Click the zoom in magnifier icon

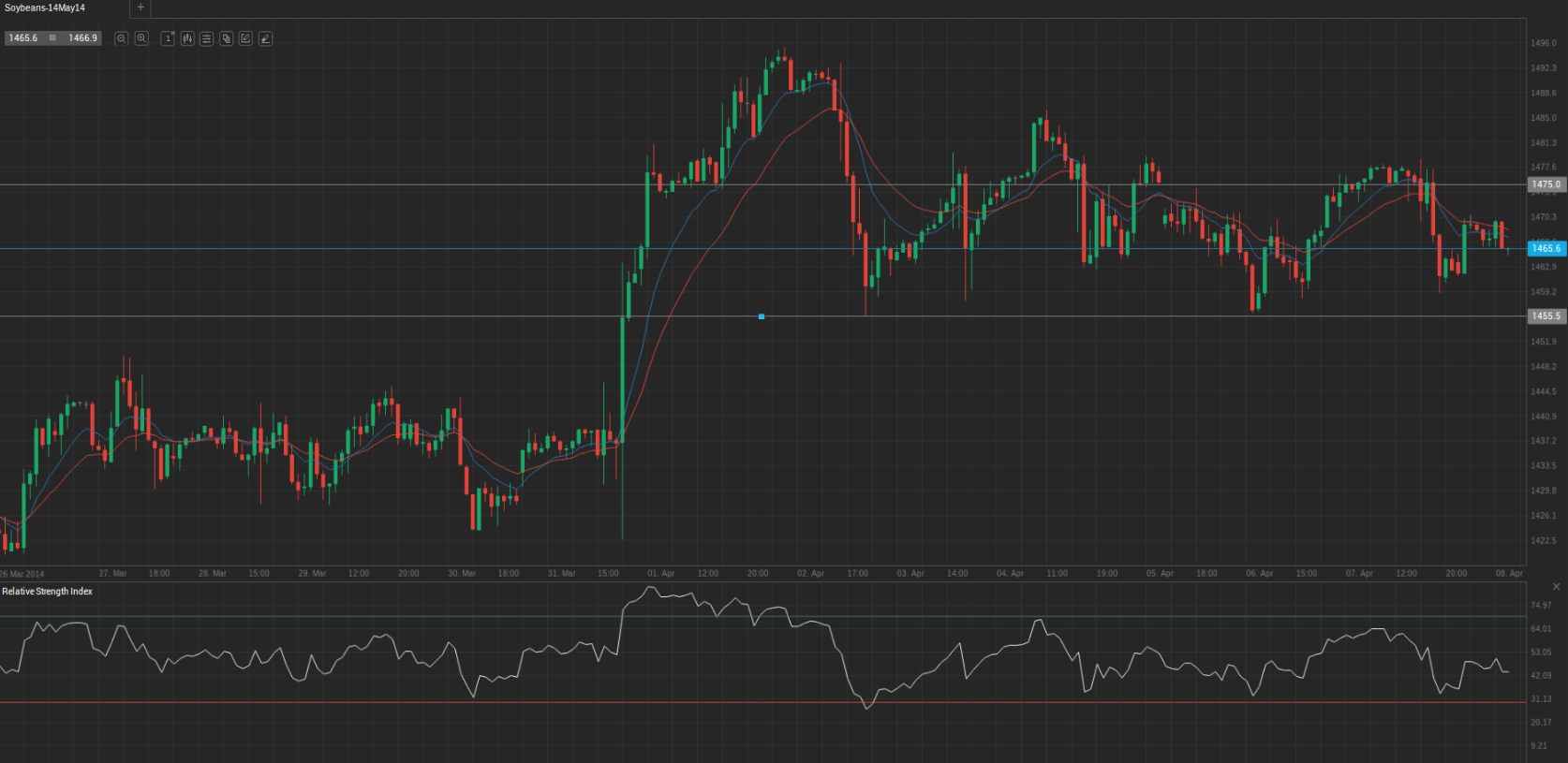(141, 38)
